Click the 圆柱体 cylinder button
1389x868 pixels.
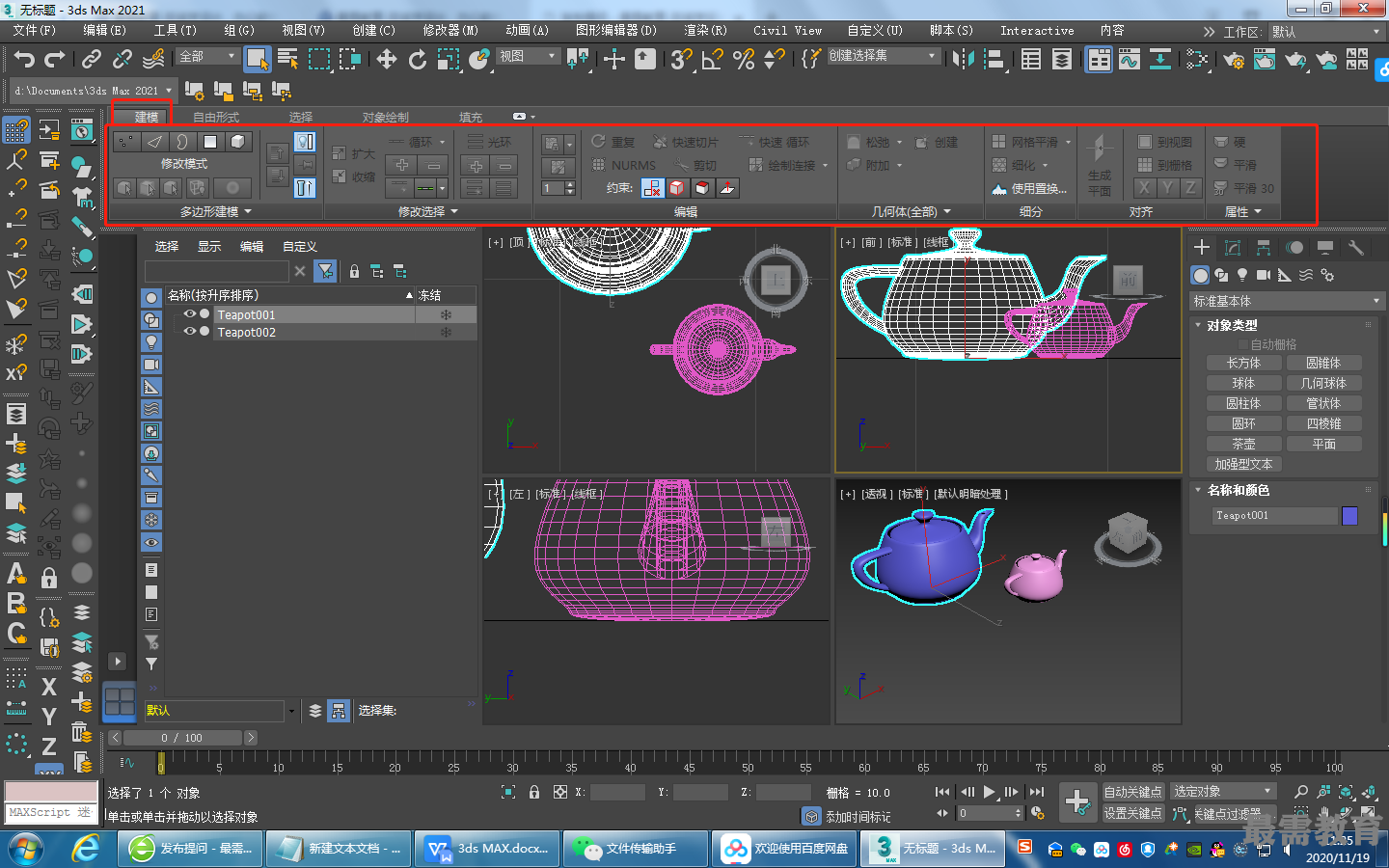[x=1243, y=403]
